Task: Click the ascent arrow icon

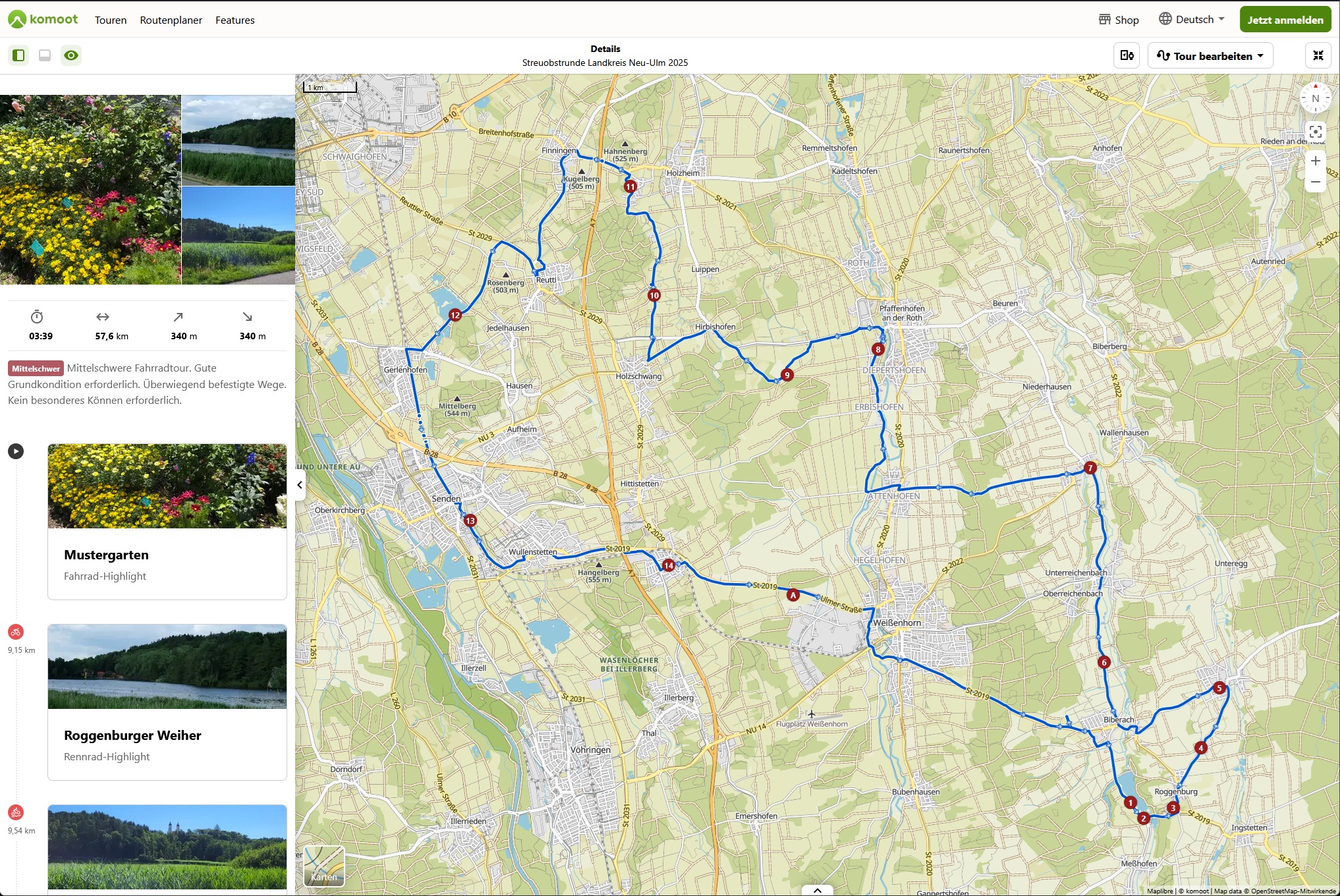Action: tap(178, 317)
